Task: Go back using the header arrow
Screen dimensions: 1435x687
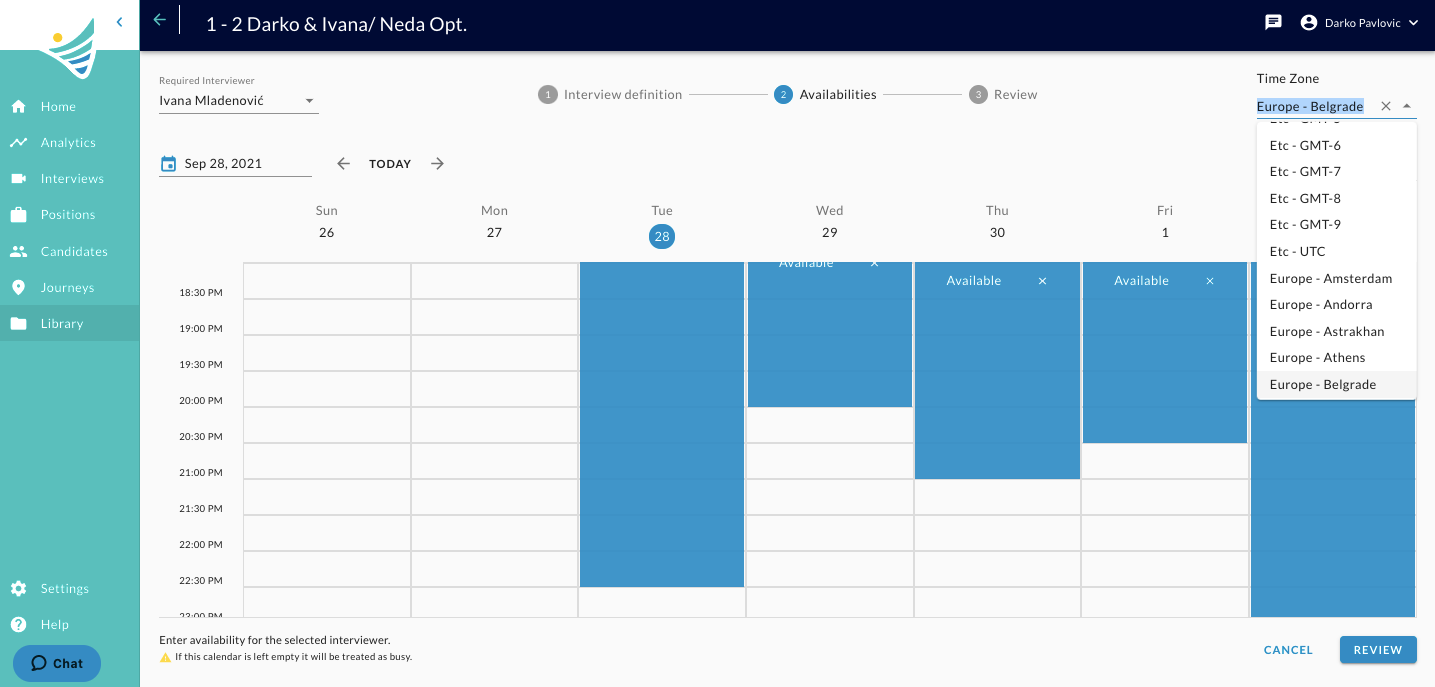Action: pyautogui.click(x=159, y=20)
